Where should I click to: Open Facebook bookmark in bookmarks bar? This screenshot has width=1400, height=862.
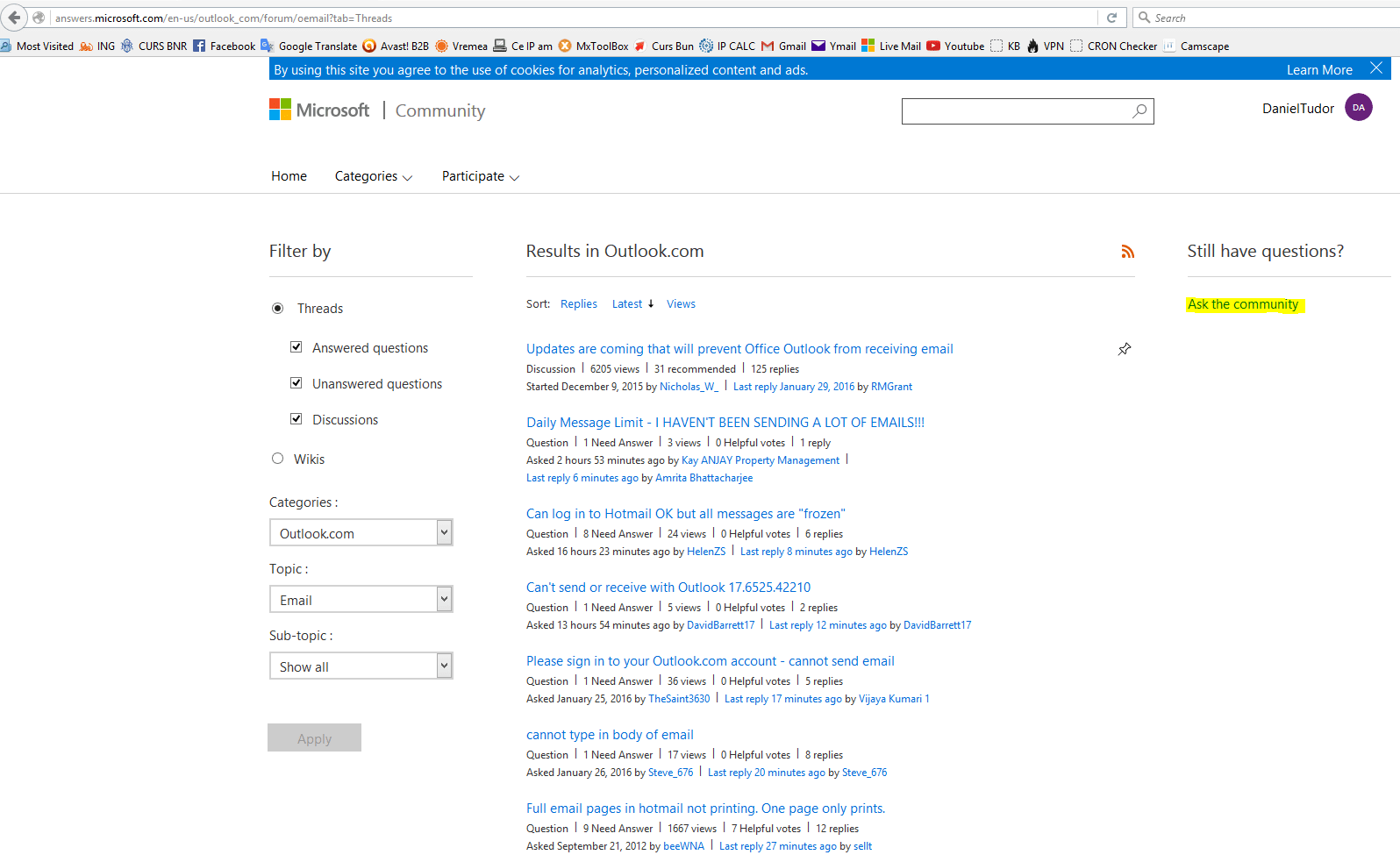224,46
